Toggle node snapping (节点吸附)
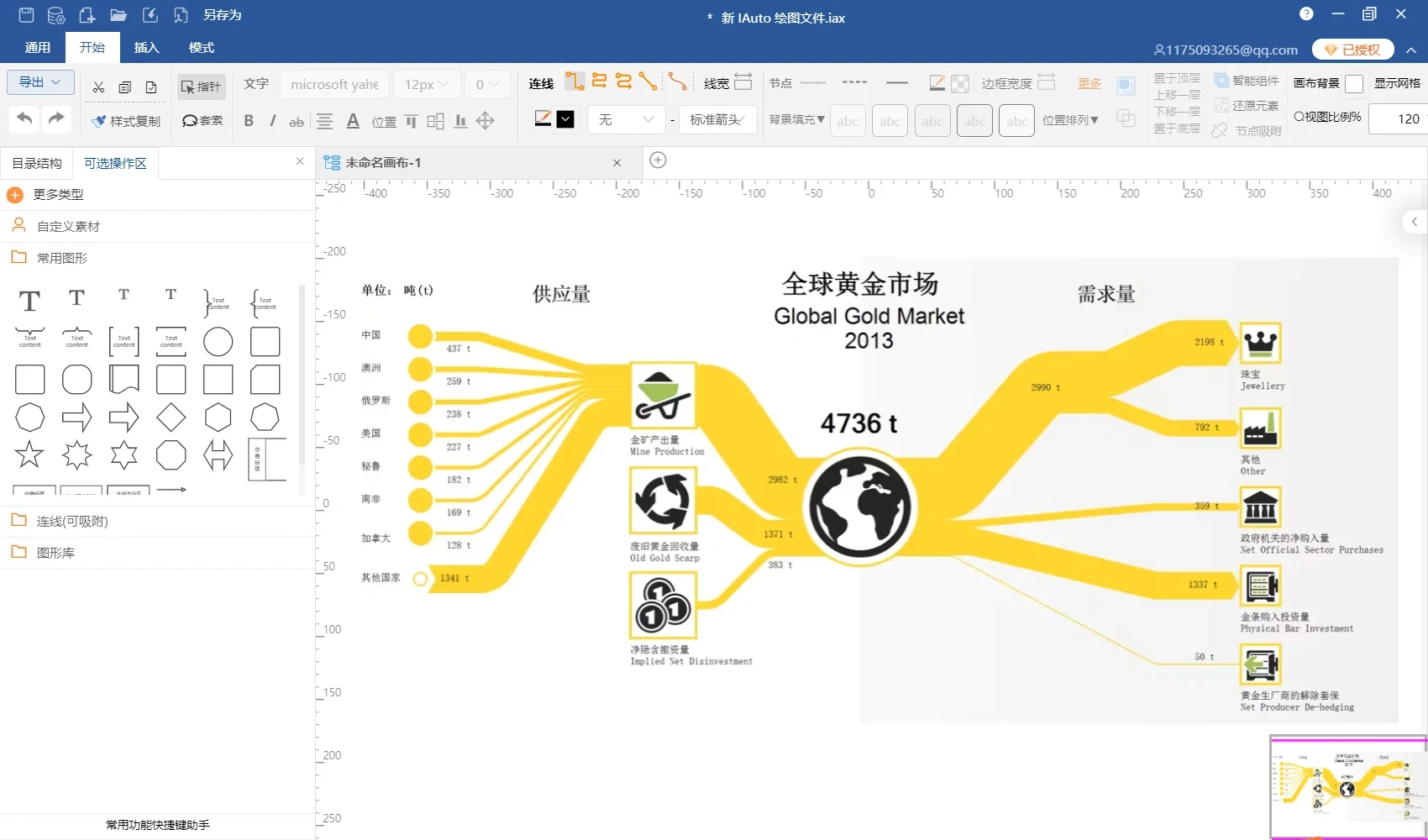Image resolution: width=1428 pixels, height=840 pixels. tap(1247, 131)
